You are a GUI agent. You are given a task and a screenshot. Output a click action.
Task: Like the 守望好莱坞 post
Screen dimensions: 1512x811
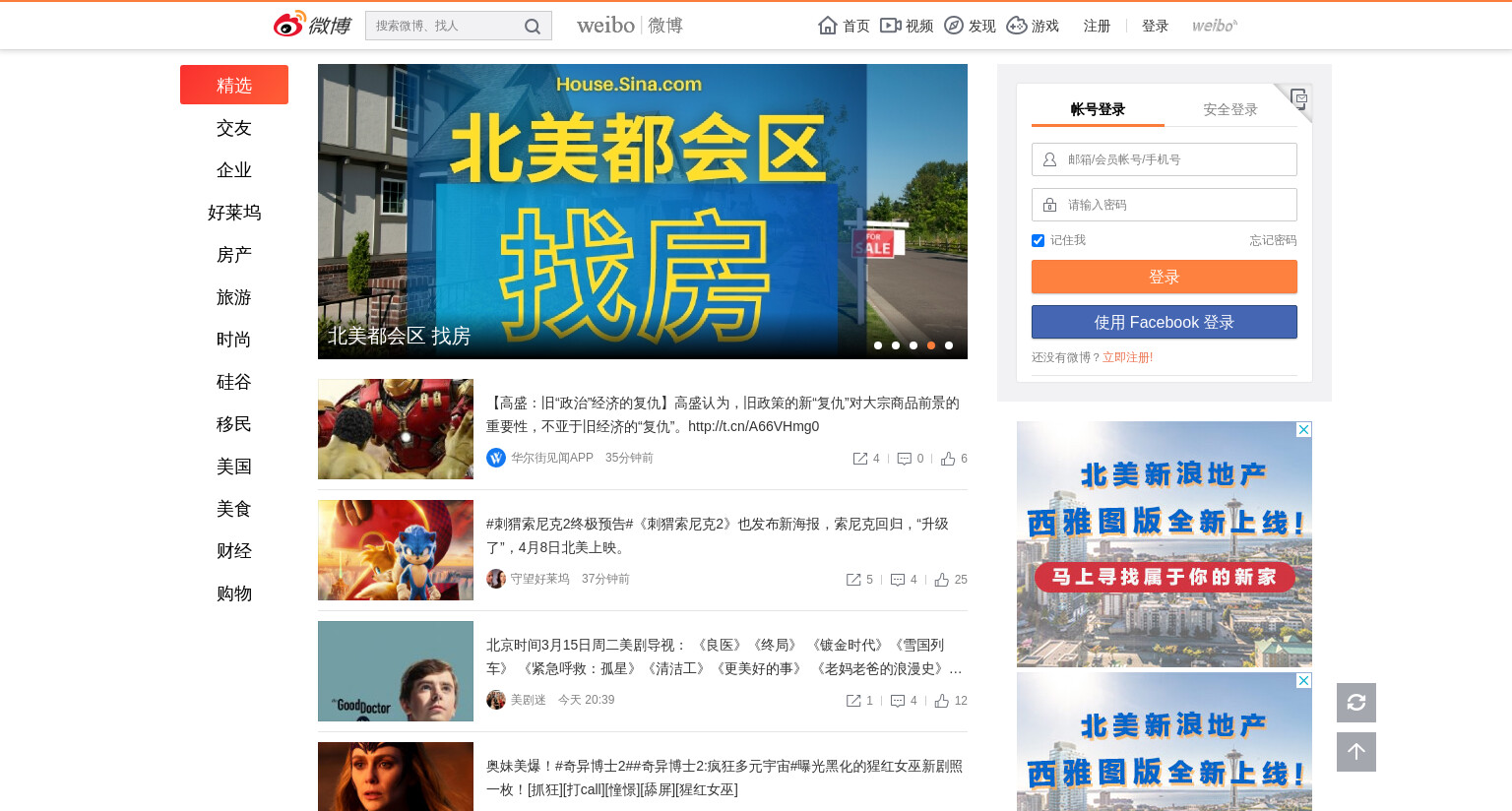942,580
